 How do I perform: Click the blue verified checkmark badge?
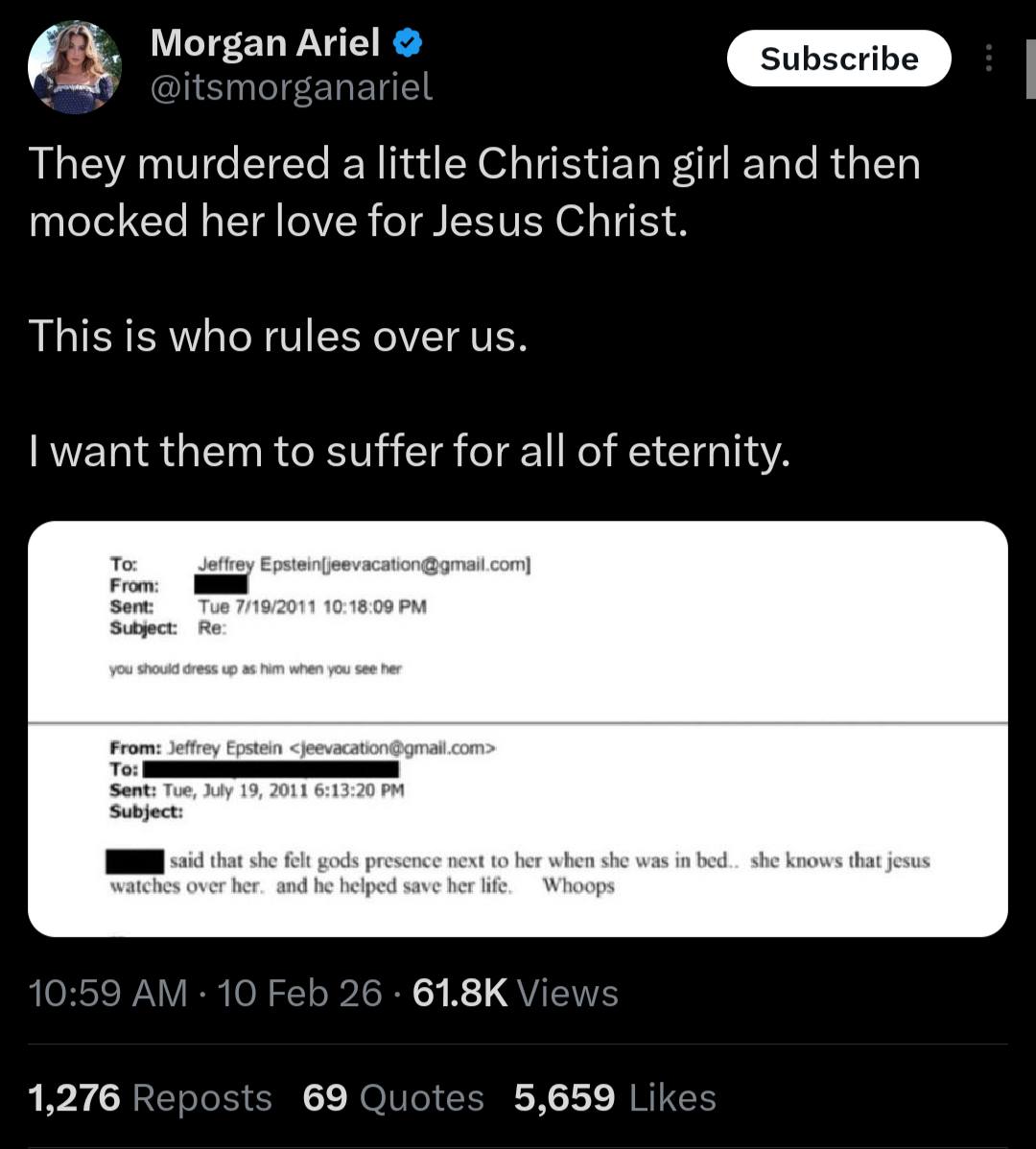[408, 42]
